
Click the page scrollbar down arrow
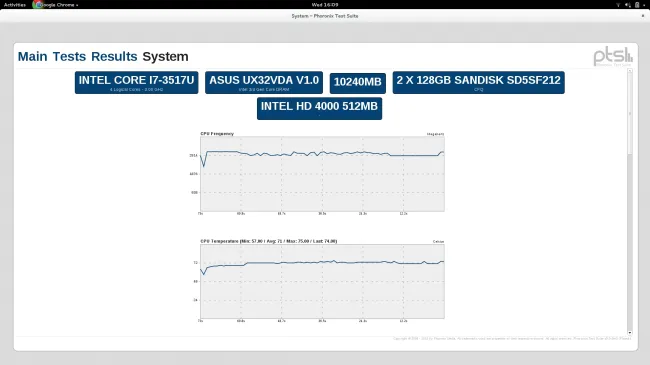[630, 333]
